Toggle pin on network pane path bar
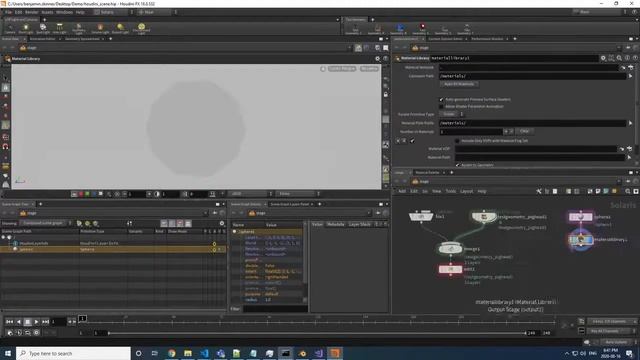Viewport: 640px width, 360px height. [629, 181]
